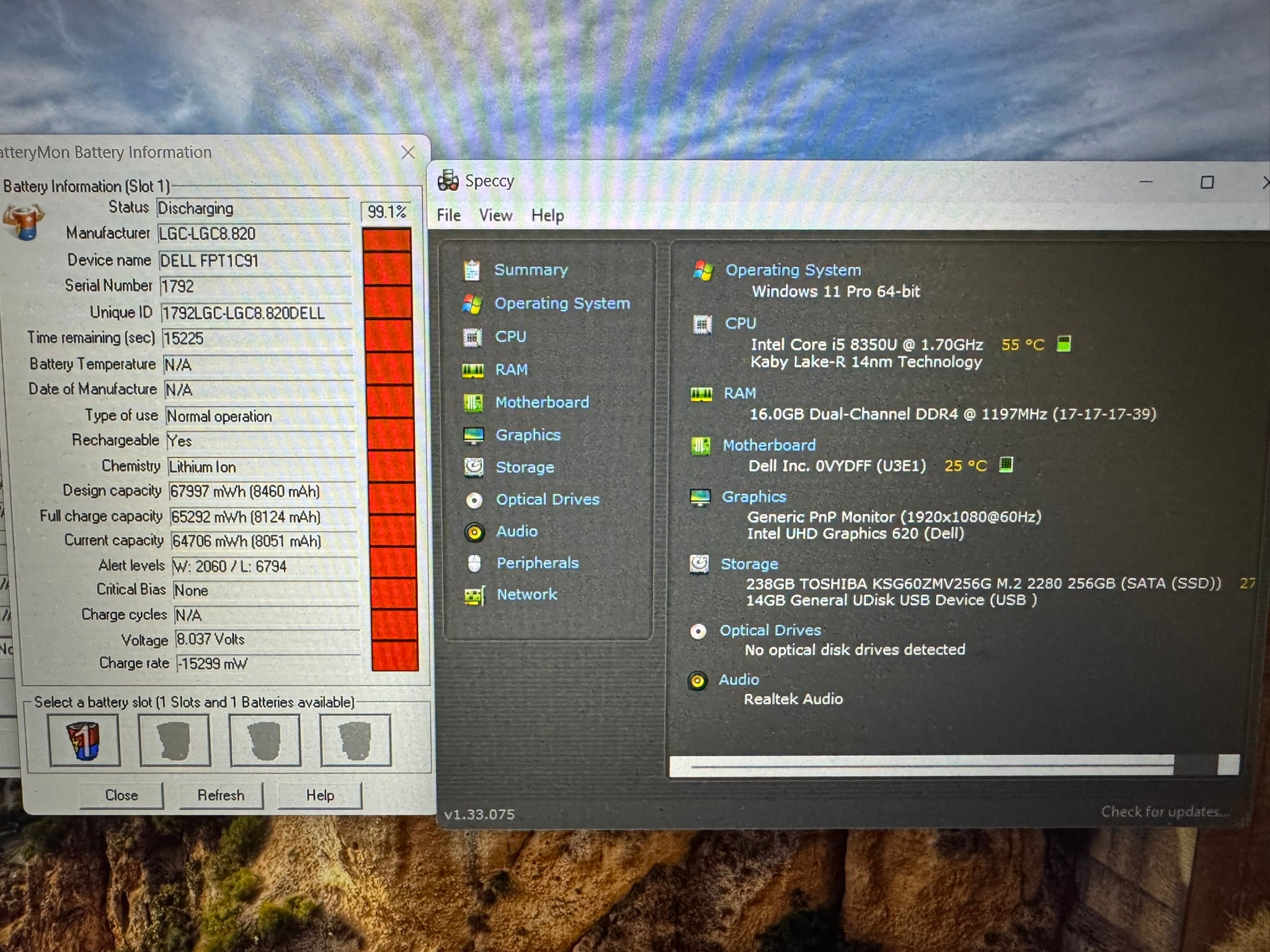Click the Time remaining field 15225
Viewport: 1270px width, 952px height.
pos(257,338)
